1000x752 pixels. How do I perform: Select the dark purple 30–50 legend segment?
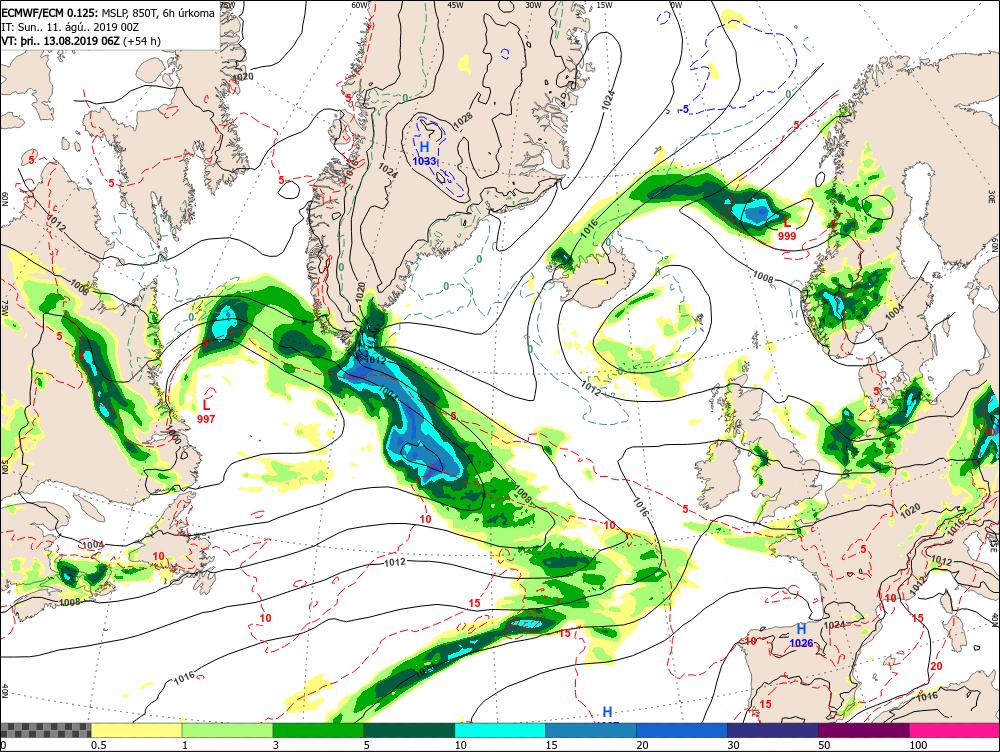772,730
